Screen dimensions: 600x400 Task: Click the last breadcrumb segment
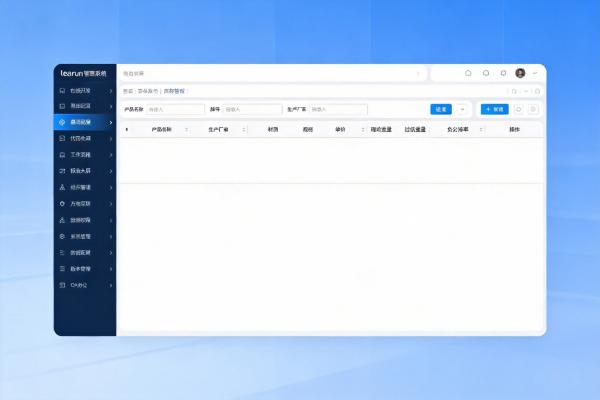click(174, 91)
